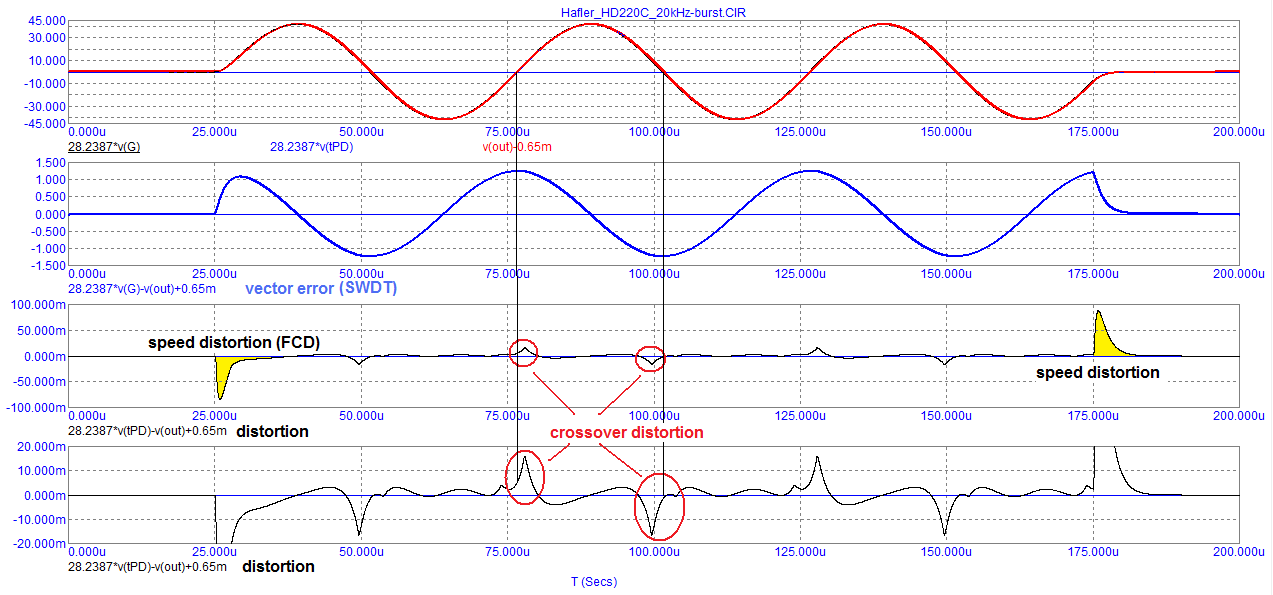The height and width of the screenshot is (595, 1273).
Task: Click the 30.000 y-axis label
Action: (46, 38)
